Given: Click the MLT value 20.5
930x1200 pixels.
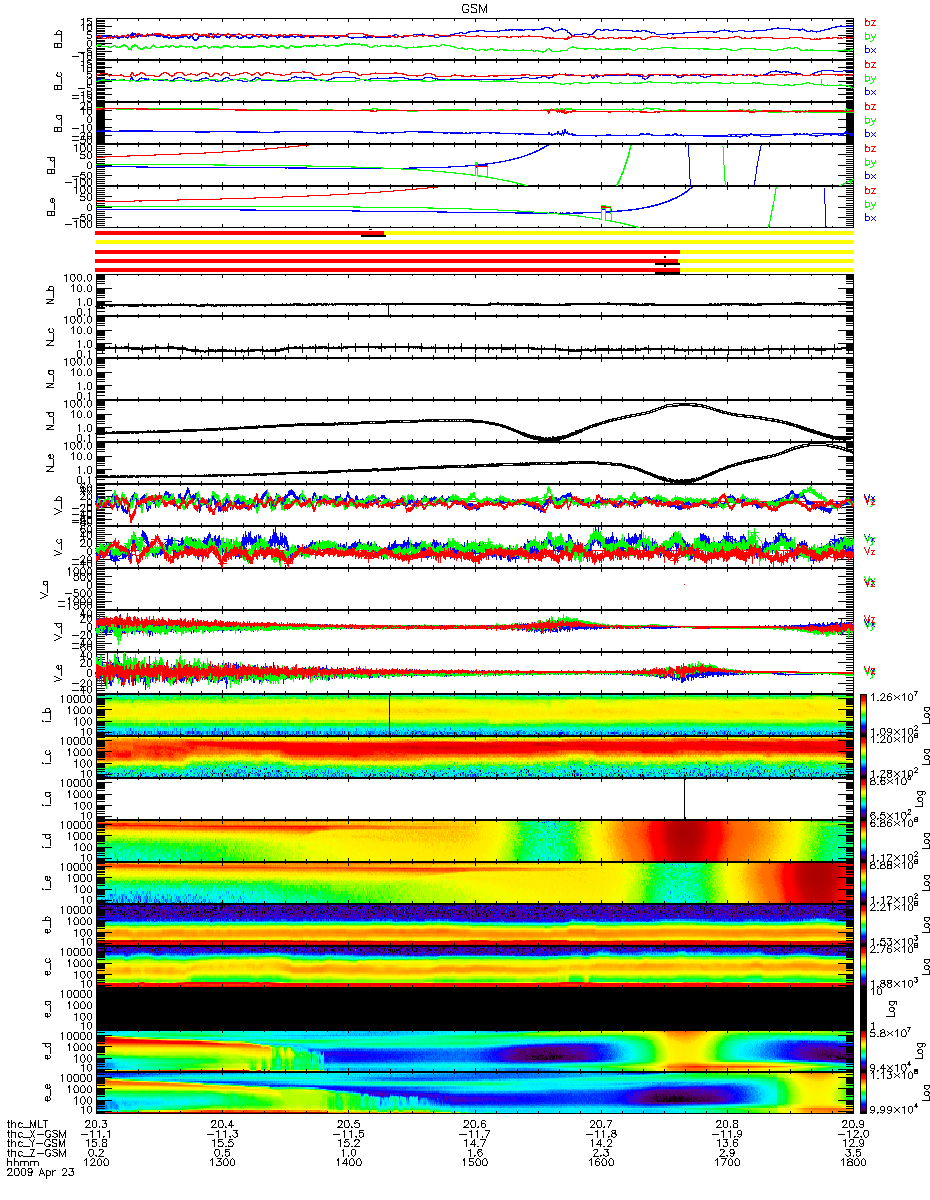Looking at the screenshot, I should (347, 1126).
